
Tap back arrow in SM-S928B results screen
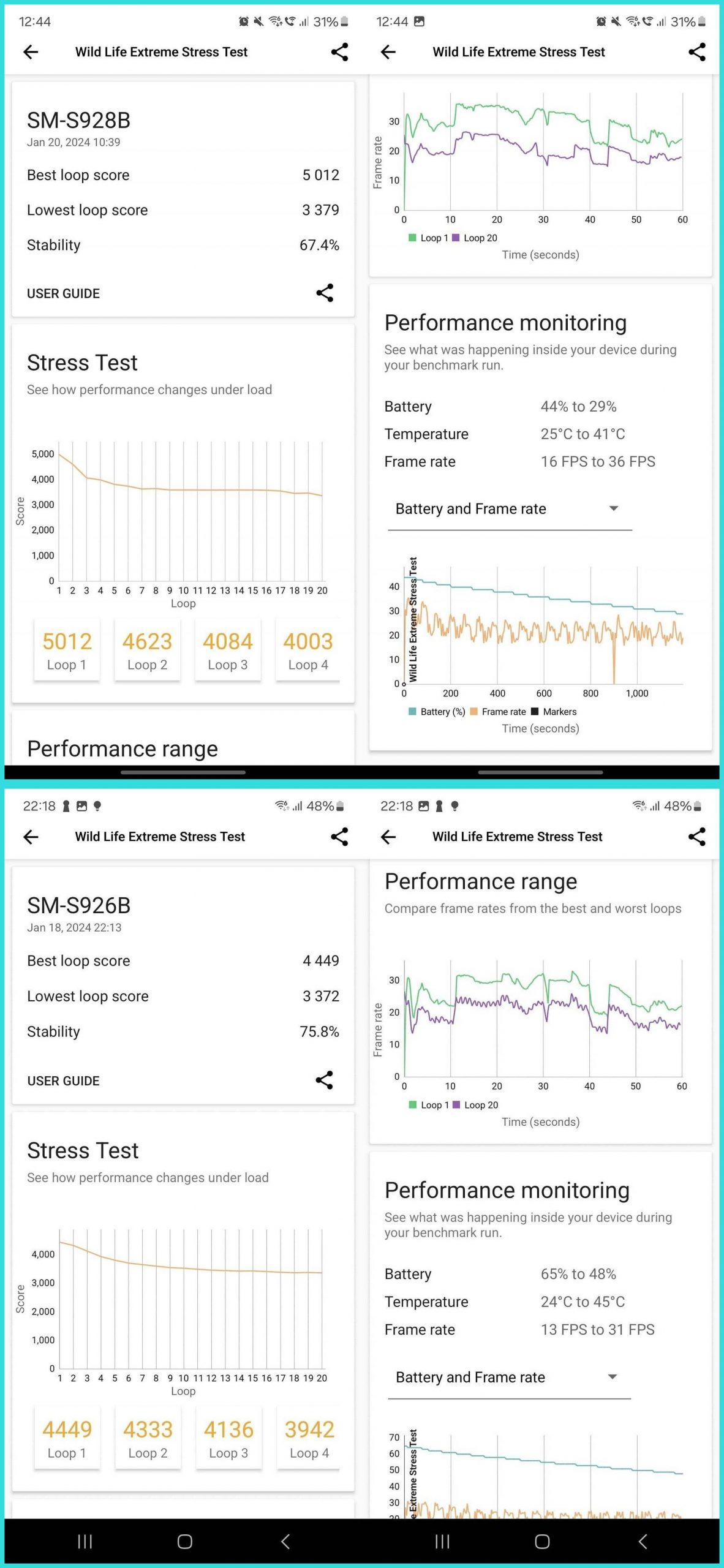pos(31,52)
